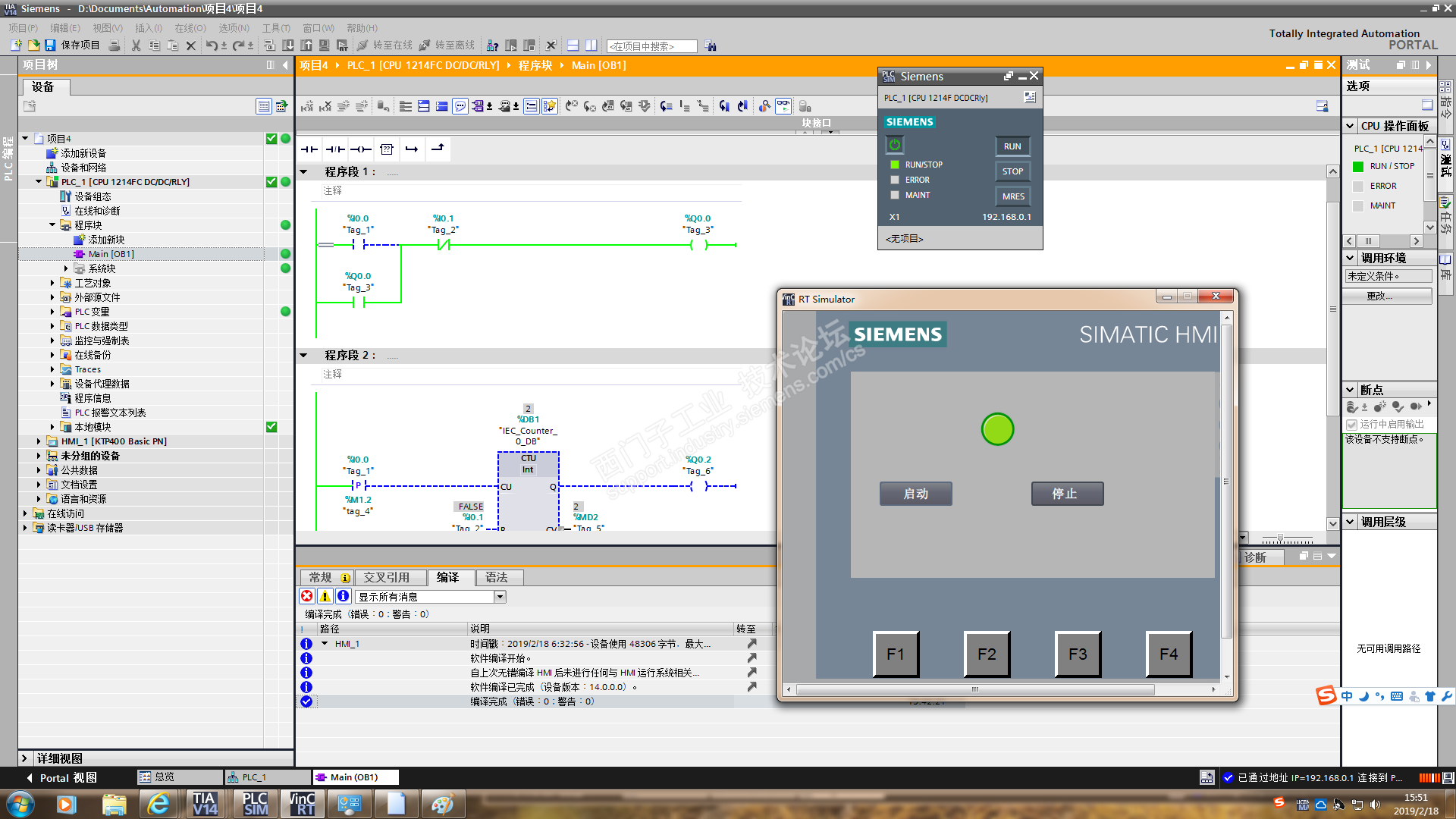The image size is (1456, 819).
Task: Insert a normally open contact
Action: click(309, 149)
